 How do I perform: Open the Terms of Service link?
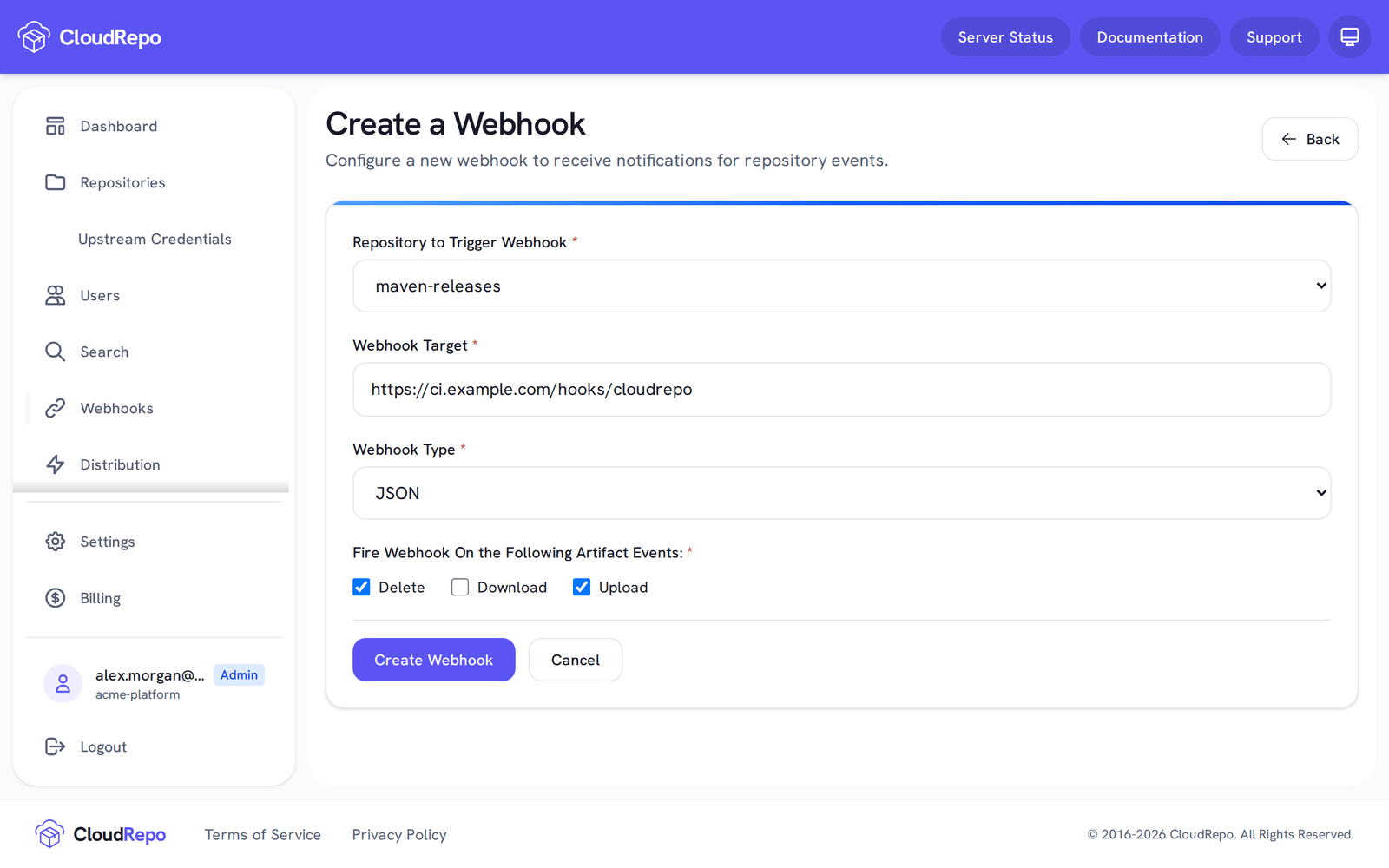pos(263,834)
